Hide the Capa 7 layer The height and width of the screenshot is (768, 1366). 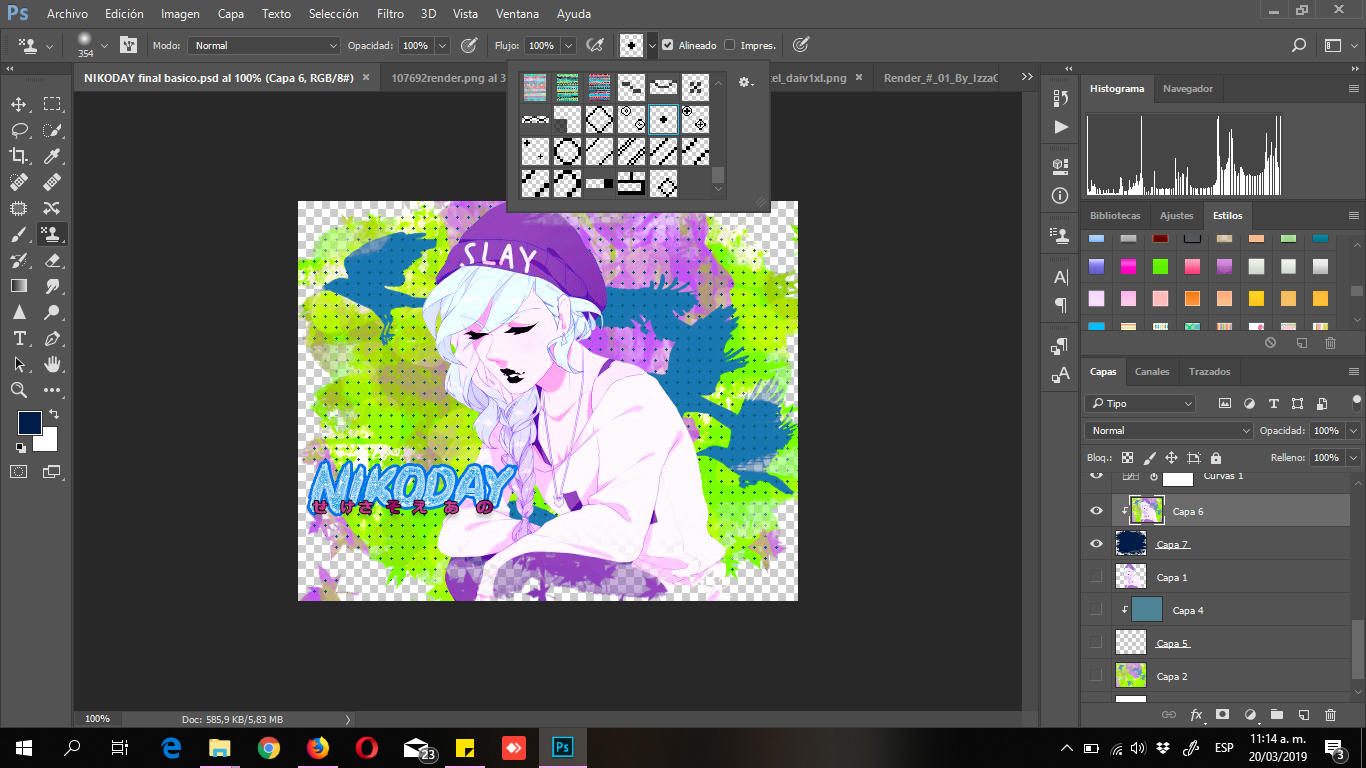coord(1096,544)
